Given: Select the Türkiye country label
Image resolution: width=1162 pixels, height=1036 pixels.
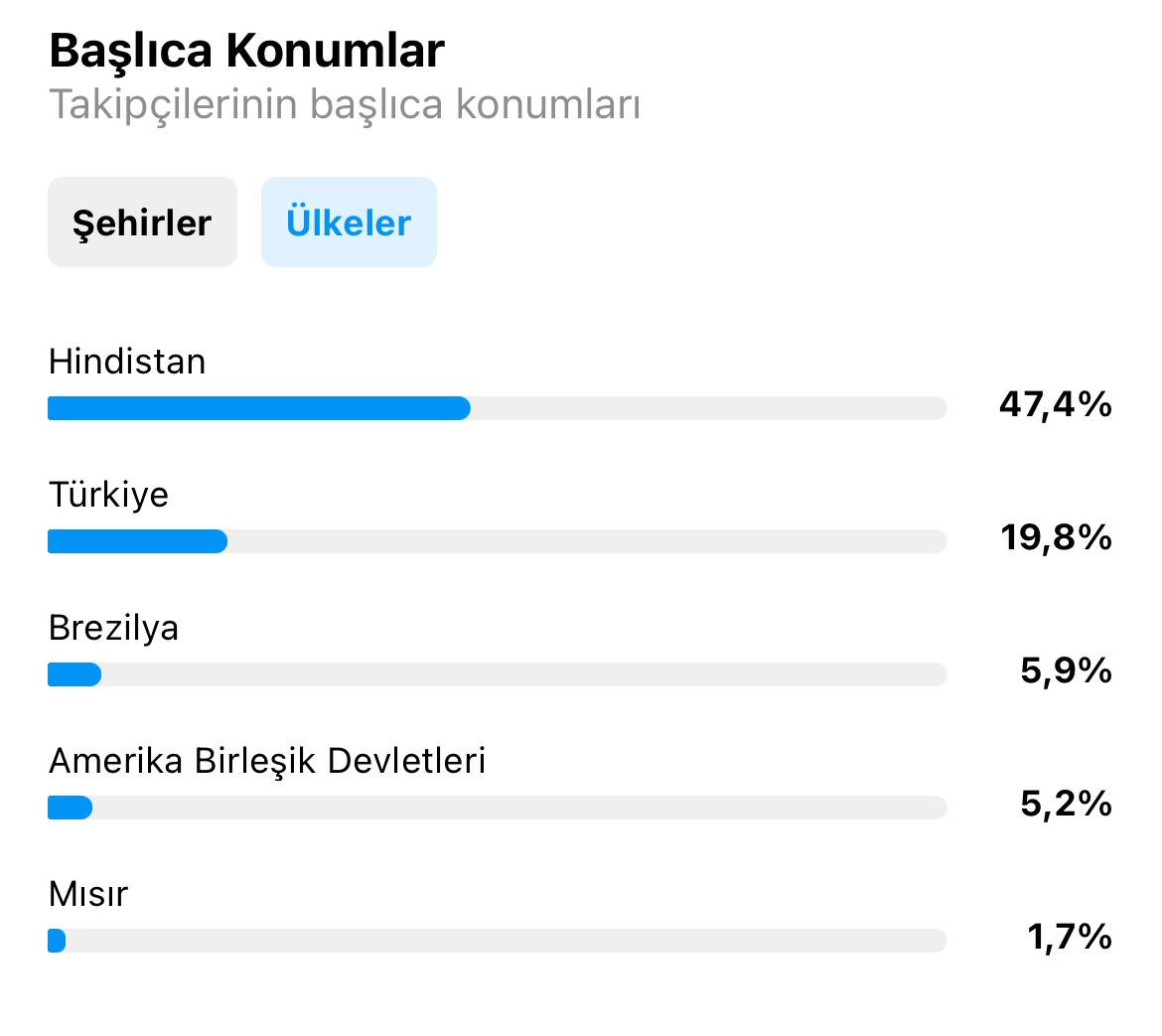Looking at the screenshot, I should coord(109,495).
